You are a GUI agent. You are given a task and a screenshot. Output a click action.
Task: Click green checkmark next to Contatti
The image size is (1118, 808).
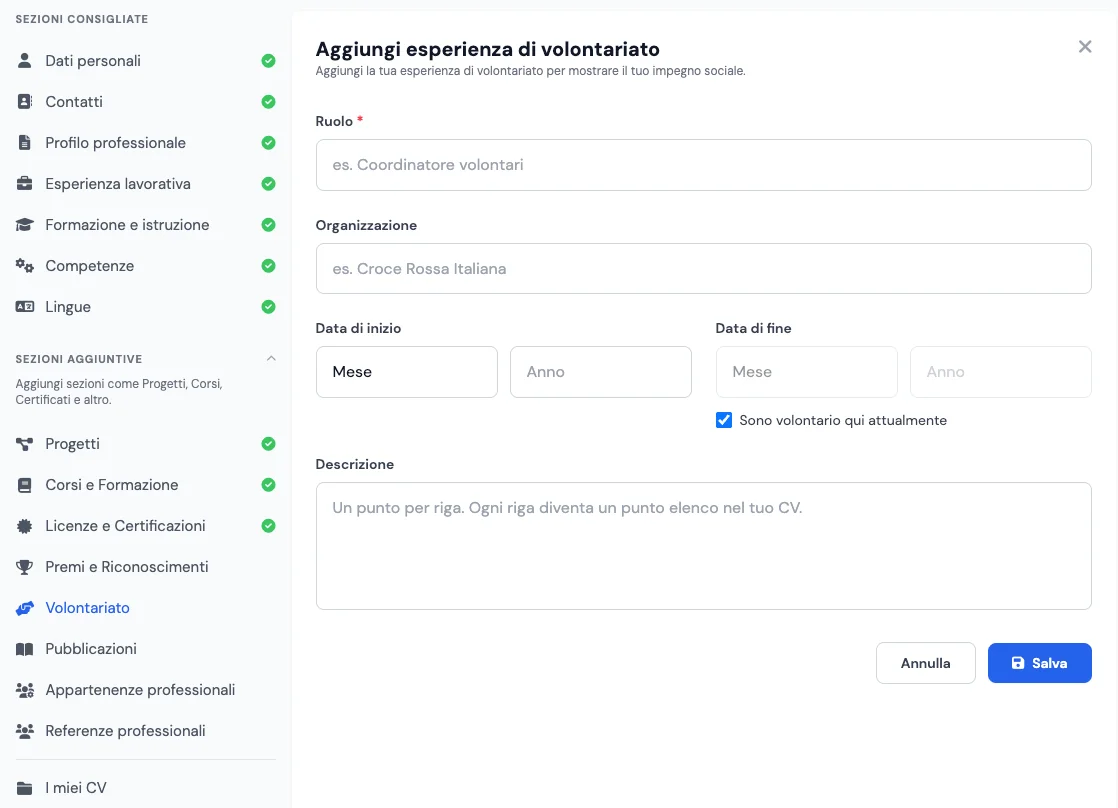[x=268, y=101]
